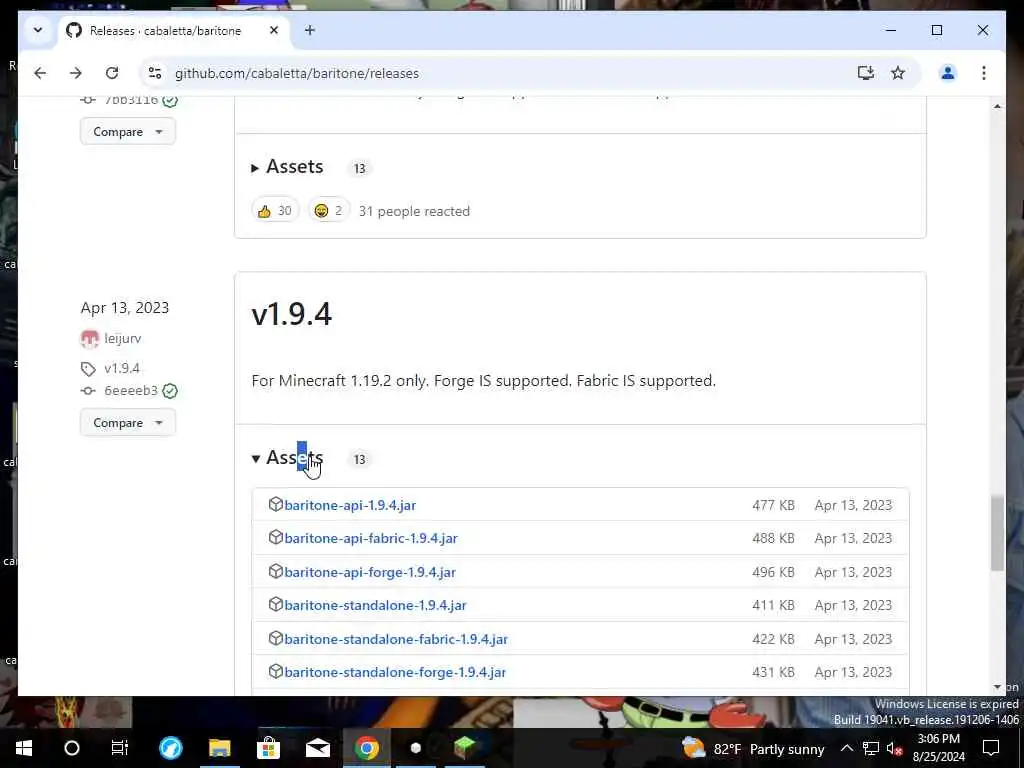Open Chrome three-dot menu

coord(984,73)
